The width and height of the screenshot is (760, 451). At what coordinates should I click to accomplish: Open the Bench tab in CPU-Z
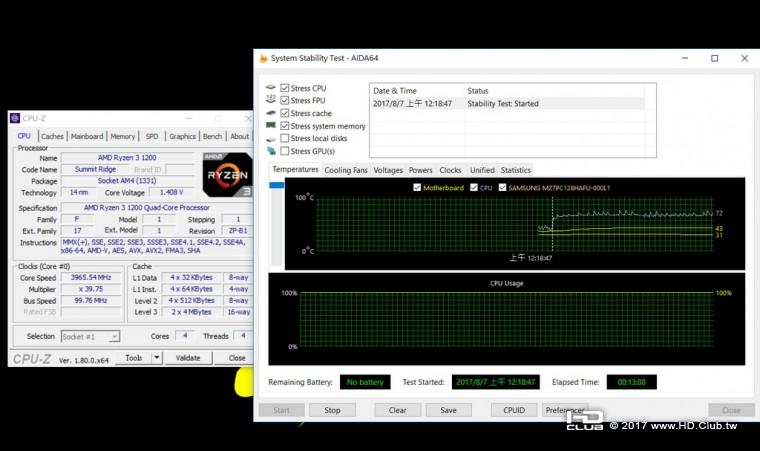tap(212, 136)
